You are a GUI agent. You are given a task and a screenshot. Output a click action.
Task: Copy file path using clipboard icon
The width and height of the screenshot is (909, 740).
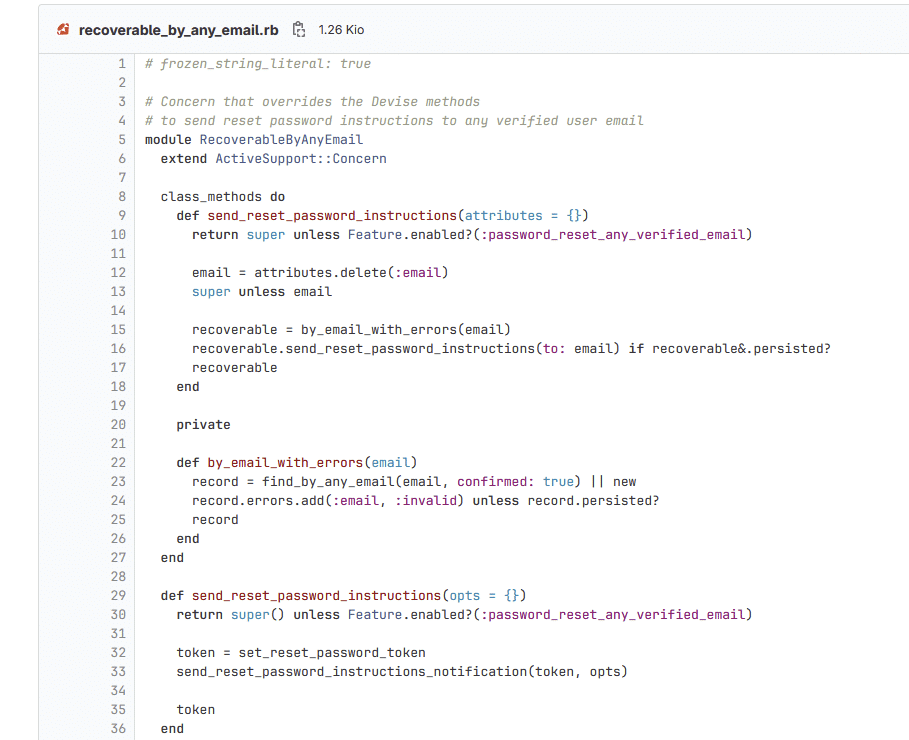tap(299, 30)
